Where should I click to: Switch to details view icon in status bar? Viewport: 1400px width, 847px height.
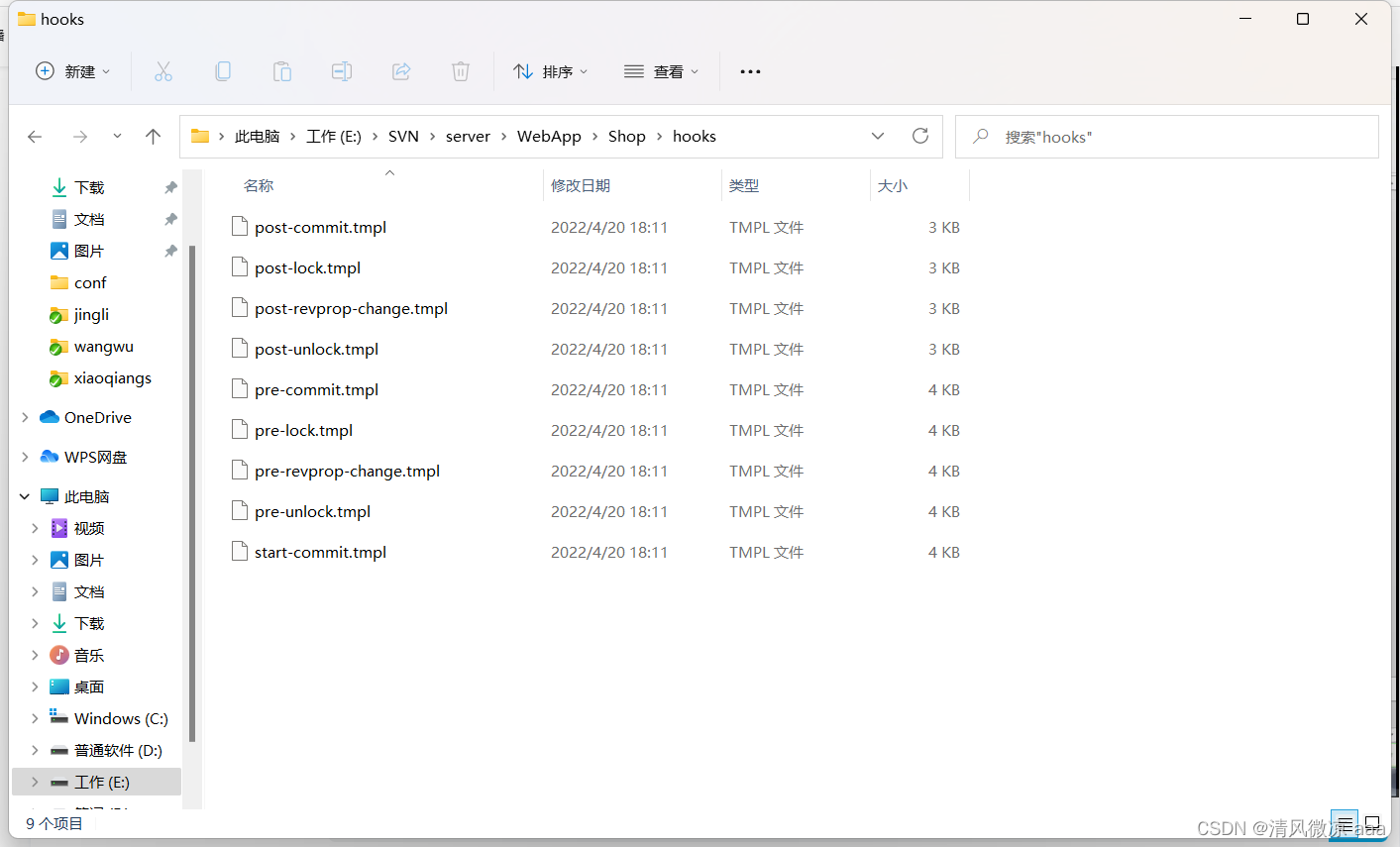(1345, 824)
